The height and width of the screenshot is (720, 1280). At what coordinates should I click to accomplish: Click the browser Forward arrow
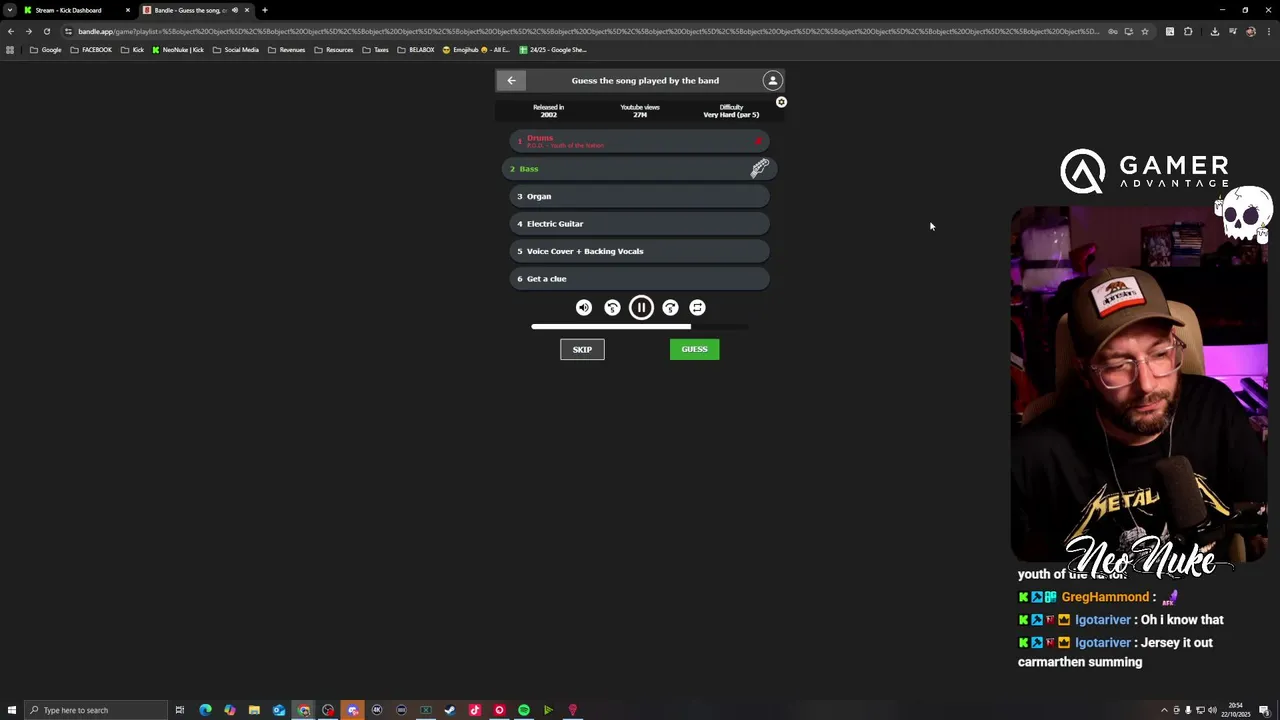[28, 31]
